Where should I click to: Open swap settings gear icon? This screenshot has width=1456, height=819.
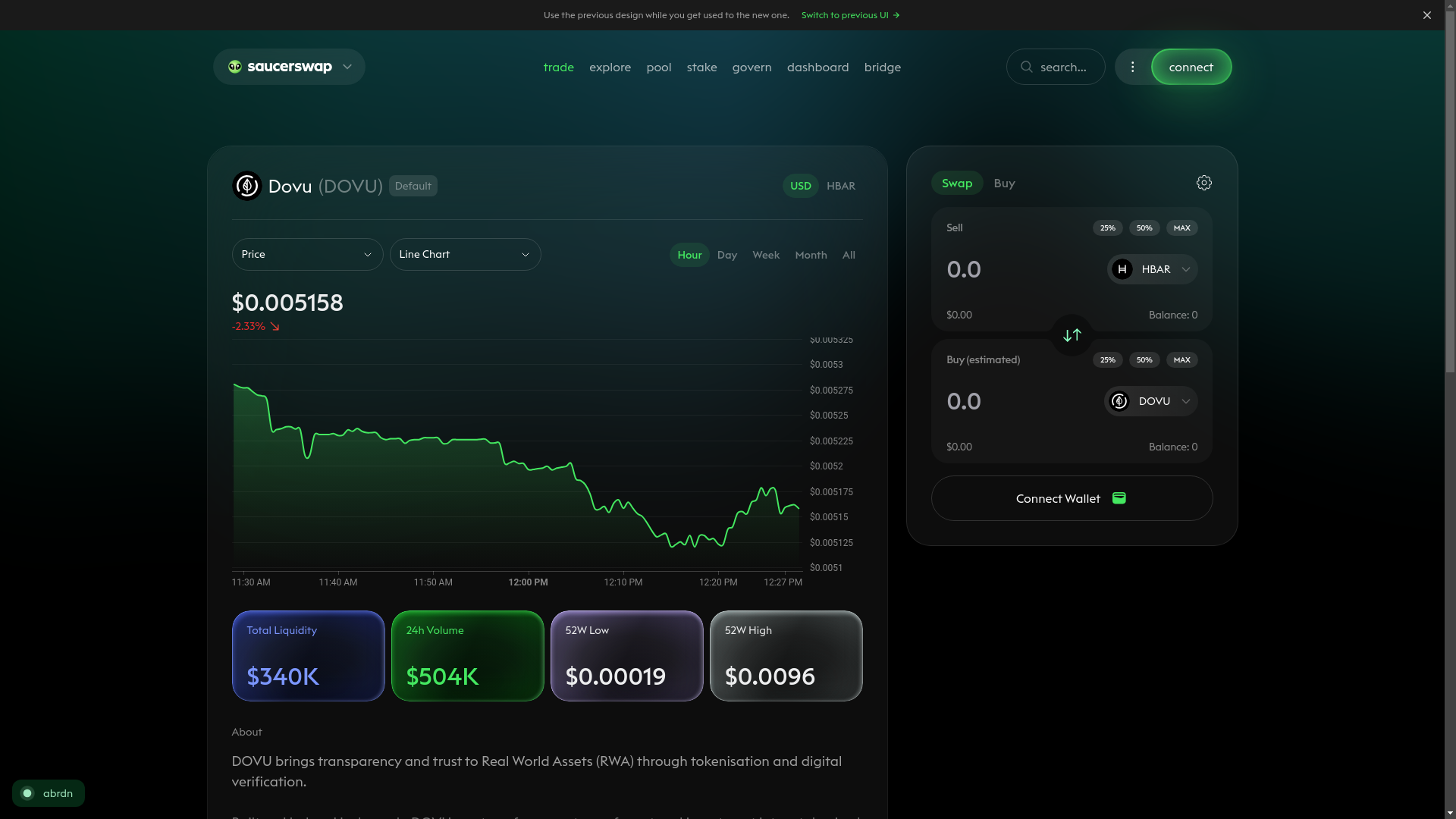(x=1204, y=183)
